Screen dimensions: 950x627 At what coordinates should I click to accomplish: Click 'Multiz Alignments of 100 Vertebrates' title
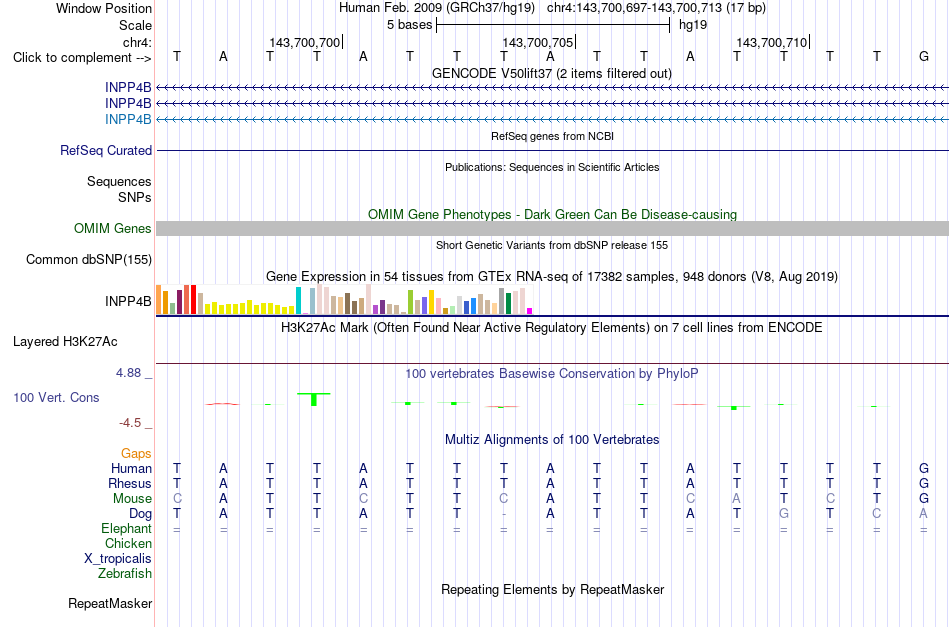pos(552,440)
